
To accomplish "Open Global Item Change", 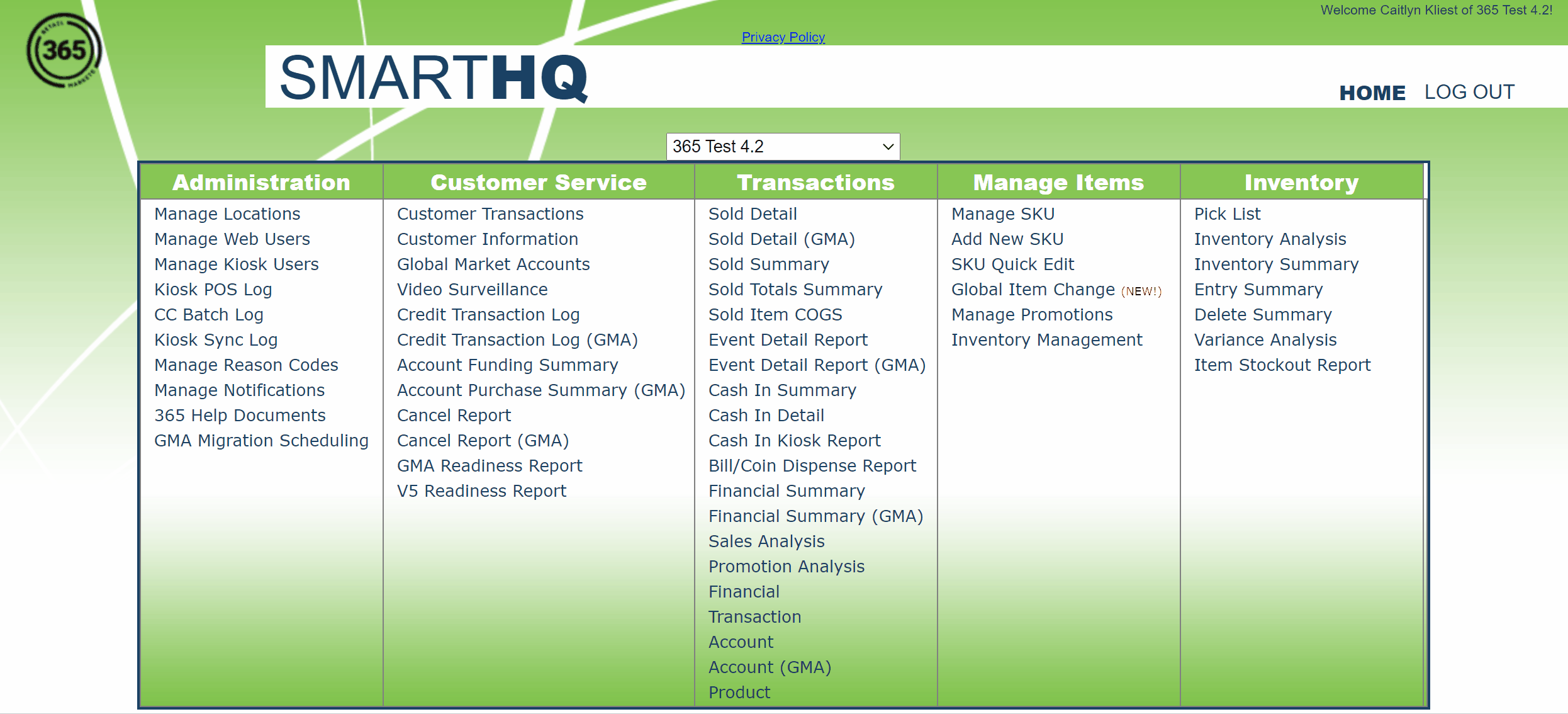I will point(1033,290).
